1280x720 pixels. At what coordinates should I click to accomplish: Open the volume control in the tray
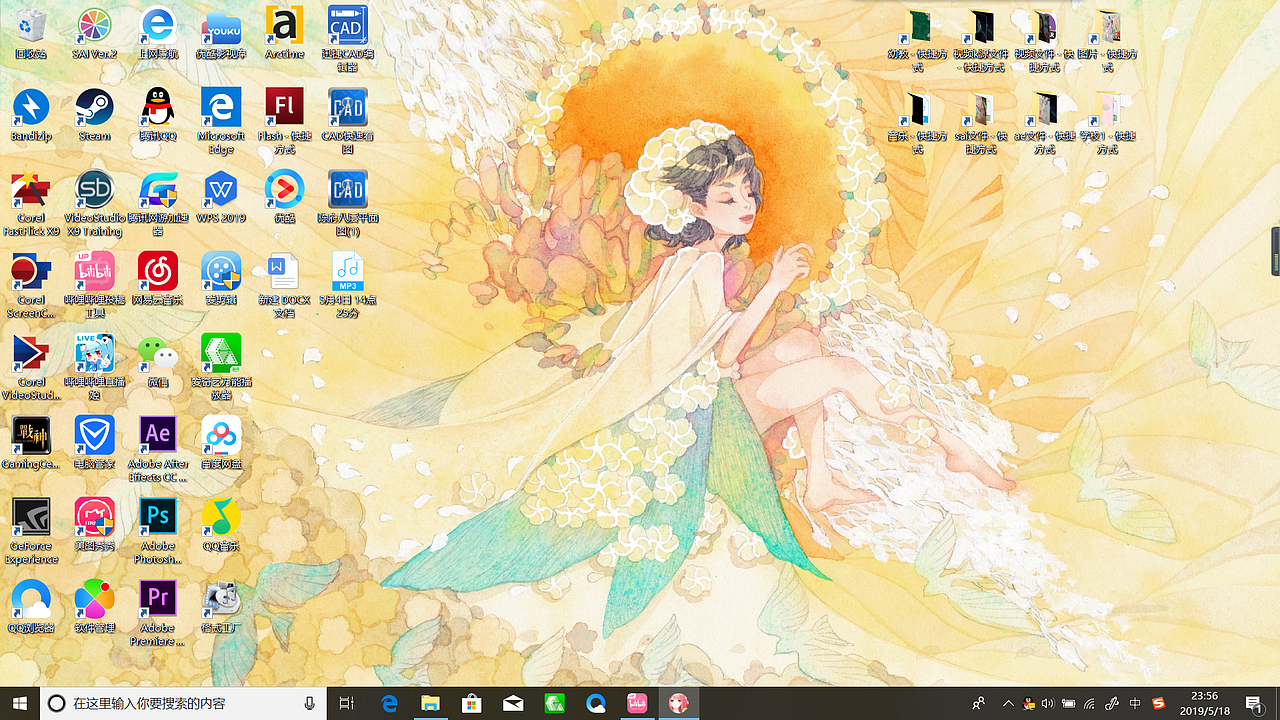1048,703
